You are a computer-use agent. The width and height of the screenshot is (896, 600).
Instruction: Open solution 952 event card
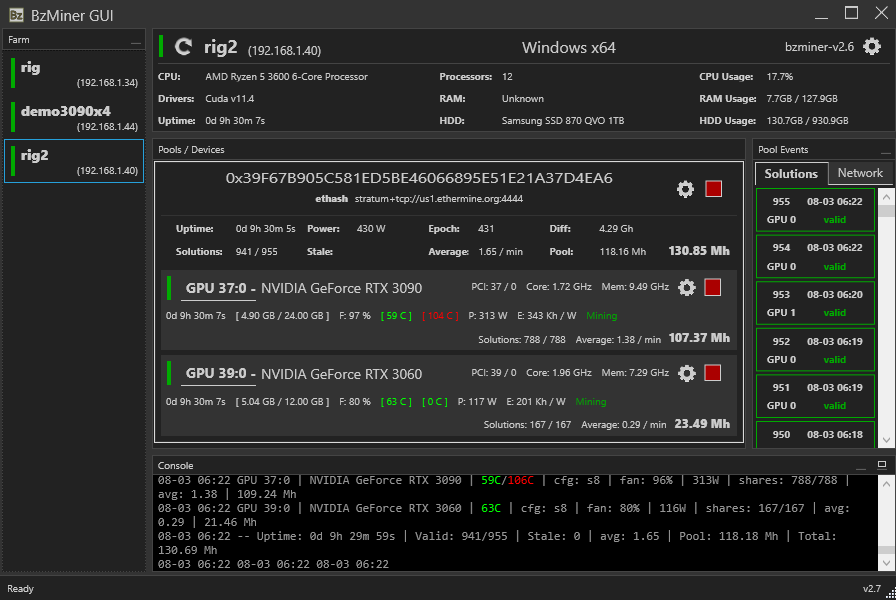point(815,350)
